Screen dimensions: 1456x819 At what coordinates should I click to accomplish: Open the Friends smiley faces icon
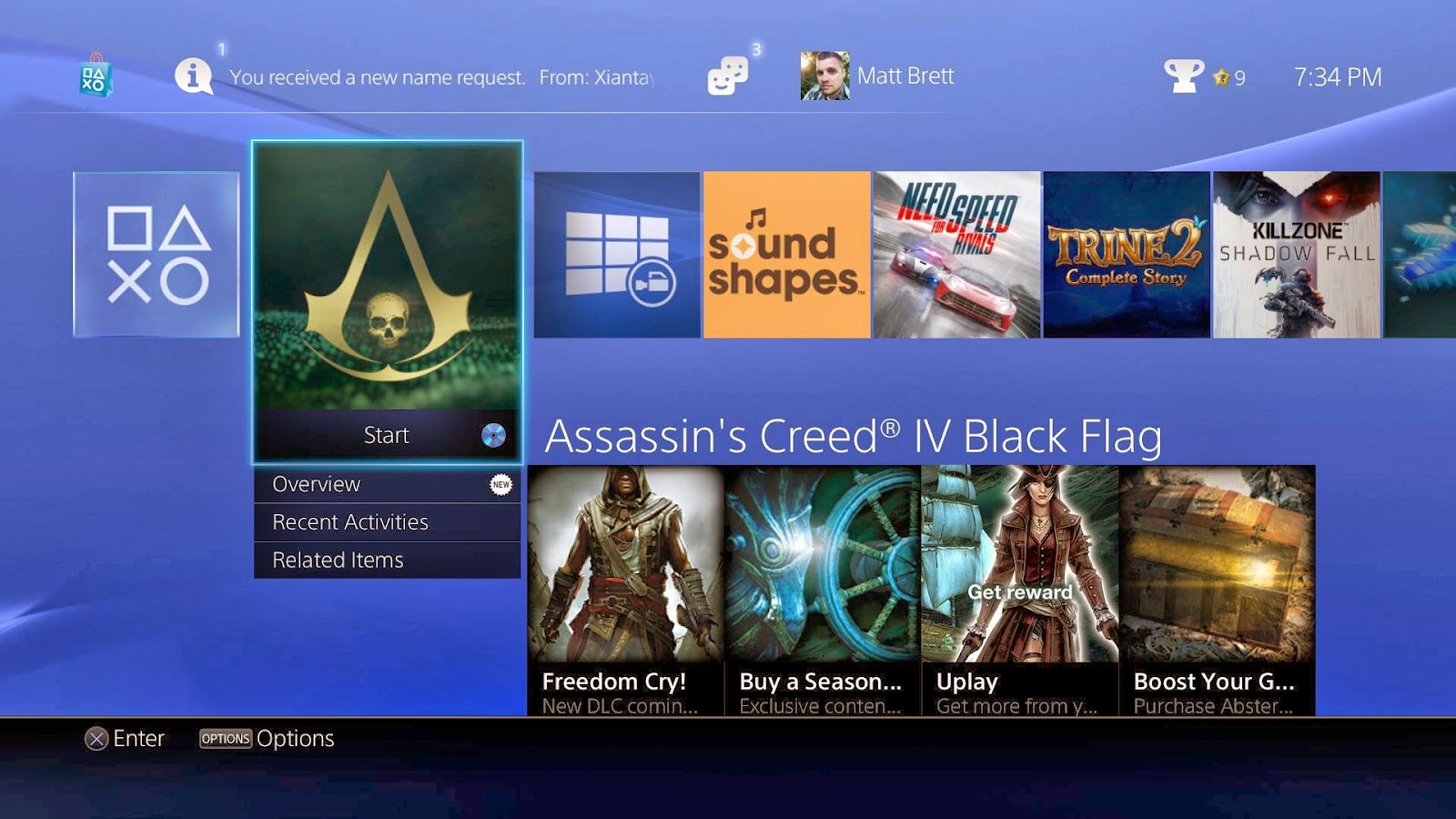coord(728,76)
